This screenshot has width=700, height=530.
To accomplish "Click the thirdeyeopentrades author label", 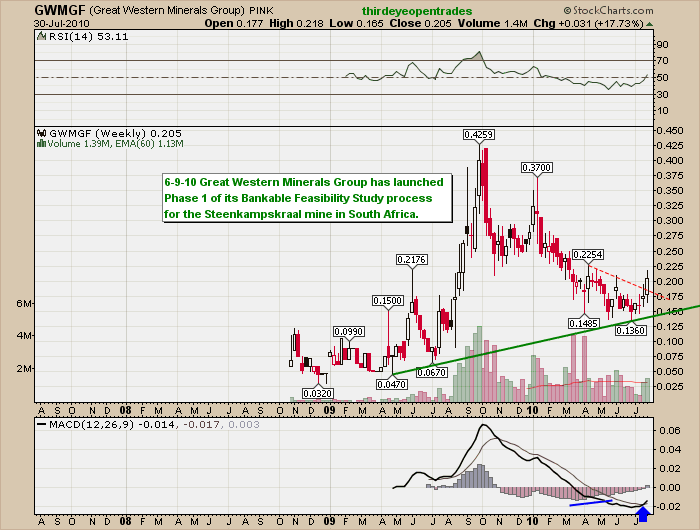I will 417,11.
